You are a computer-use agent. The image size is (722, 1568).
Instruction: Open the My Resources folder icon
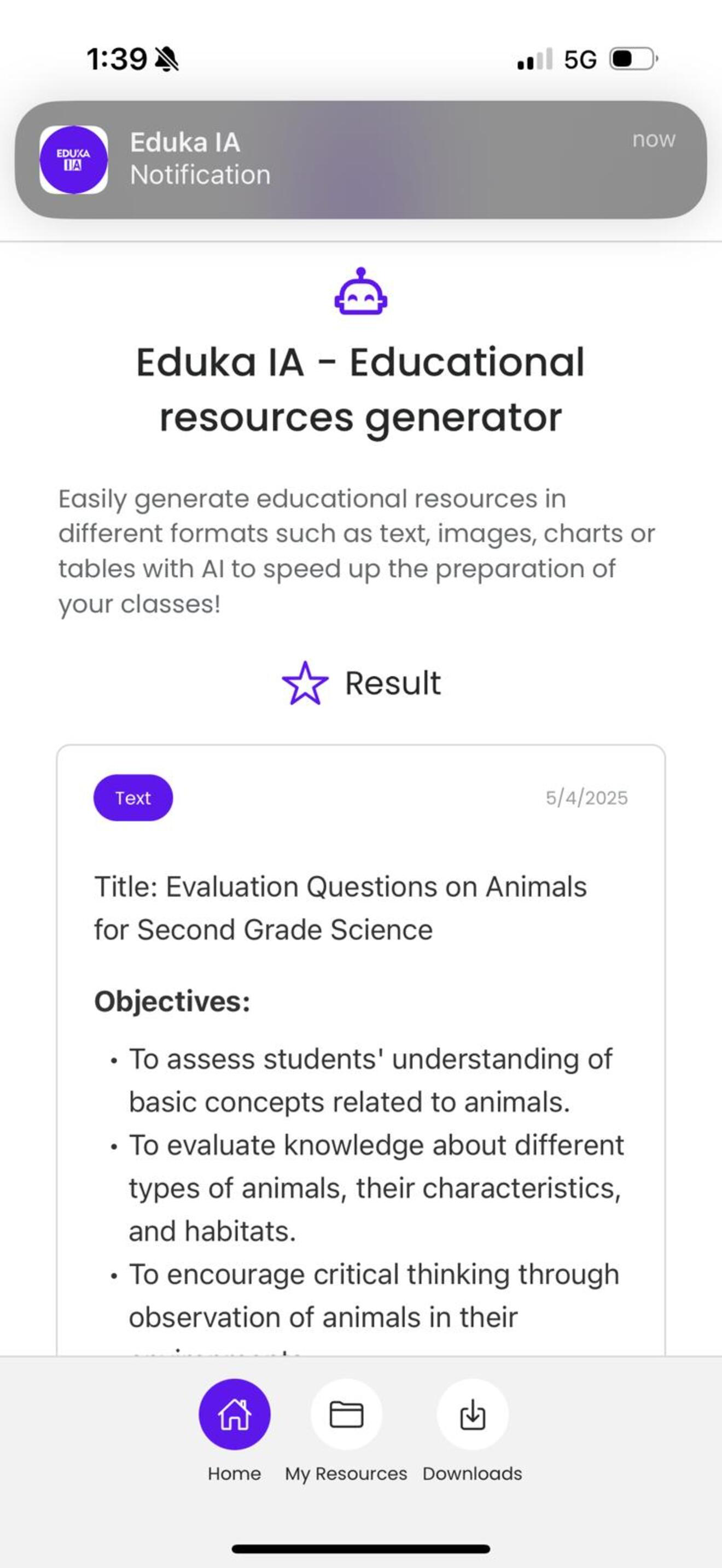pos(346,1414)
